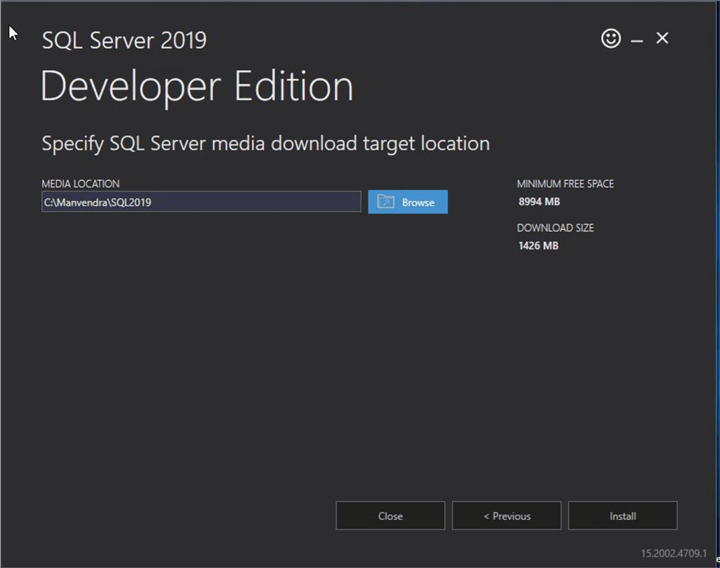Click the MEDIA LOCATION field label

tap(80, 184)
